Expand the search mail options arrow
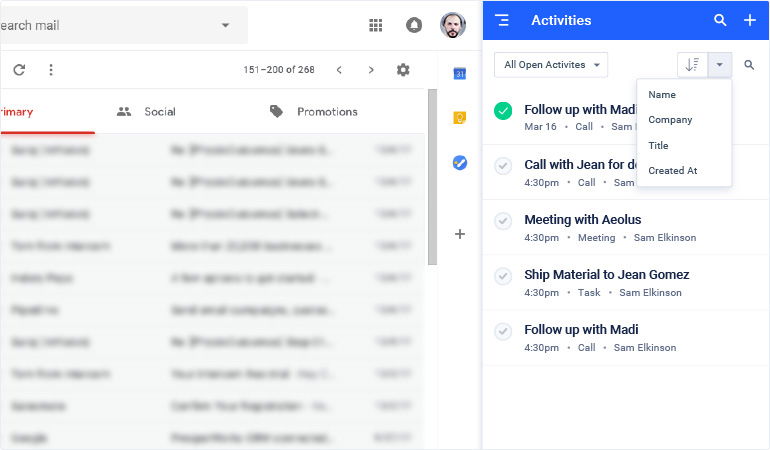Viewport: 770px width, 450px height. 225,25
